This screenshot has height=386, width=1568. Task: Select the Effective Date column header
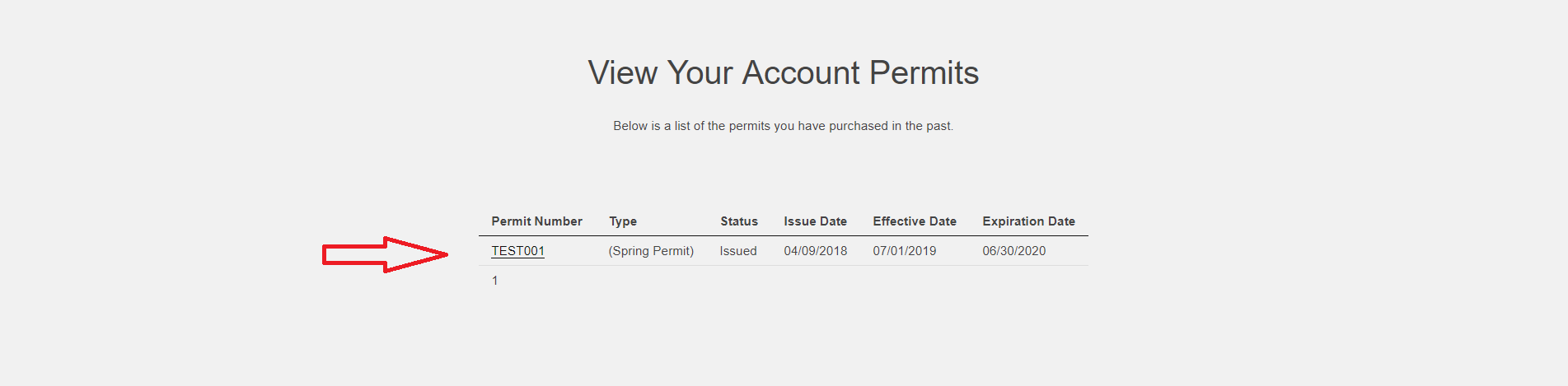click(914, 221)
